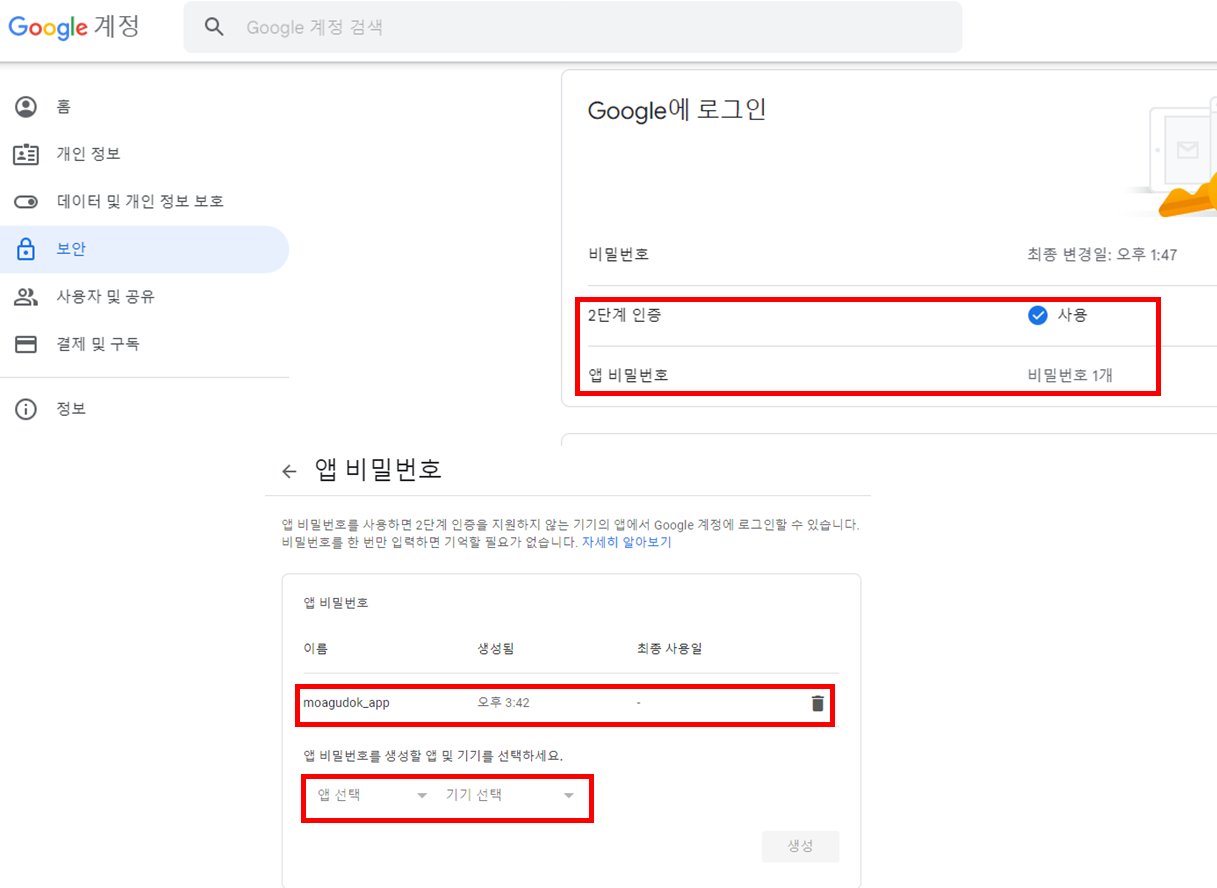This screenshot has height=888, width=1217.
Task: Expand the 기기 선택 dropdown
Action: tap(509, 795)
